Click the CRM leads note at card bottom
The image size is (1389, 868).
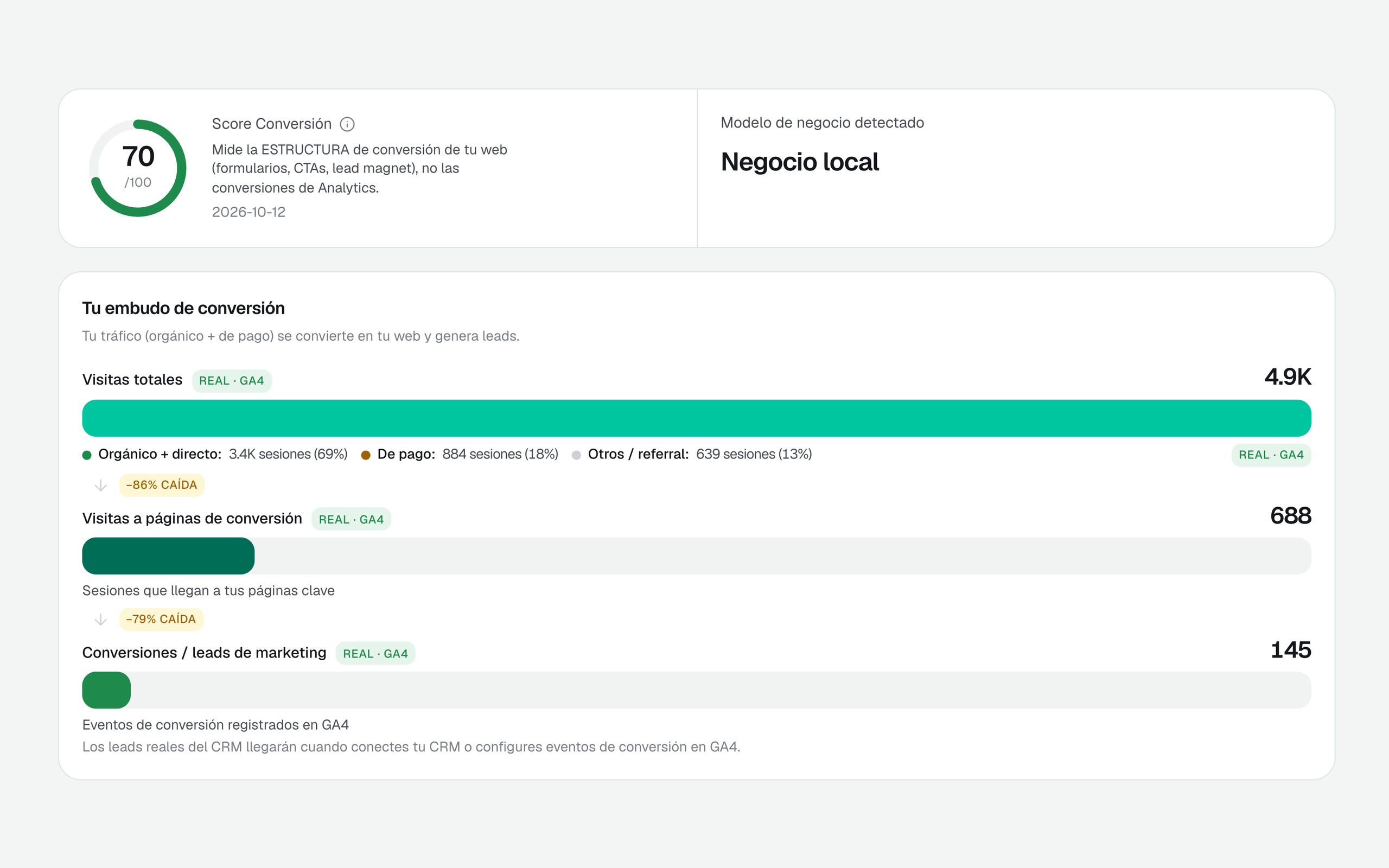point(411,747)
